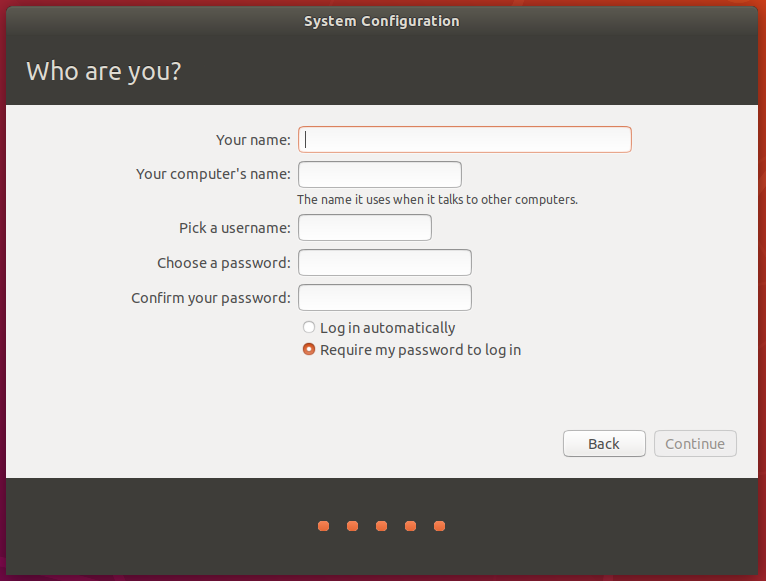
Task: Click the first orange progress dot
Action: (x=323, y=526)
